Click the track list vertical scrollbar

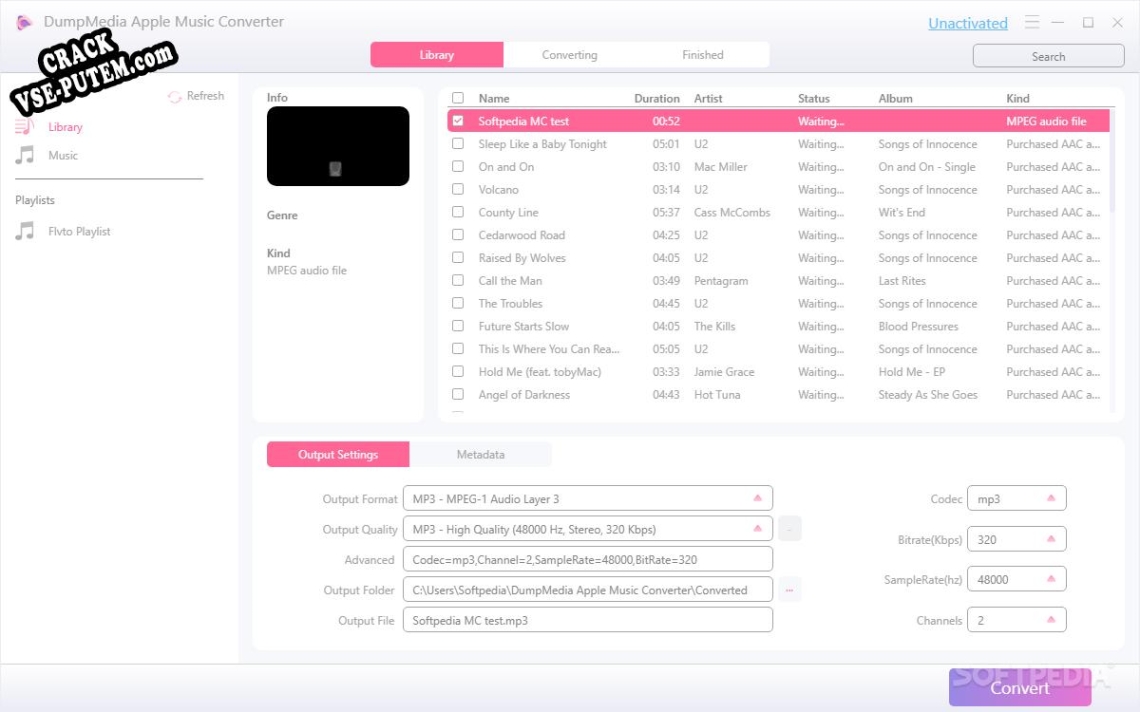click(x=1112, y=161)
